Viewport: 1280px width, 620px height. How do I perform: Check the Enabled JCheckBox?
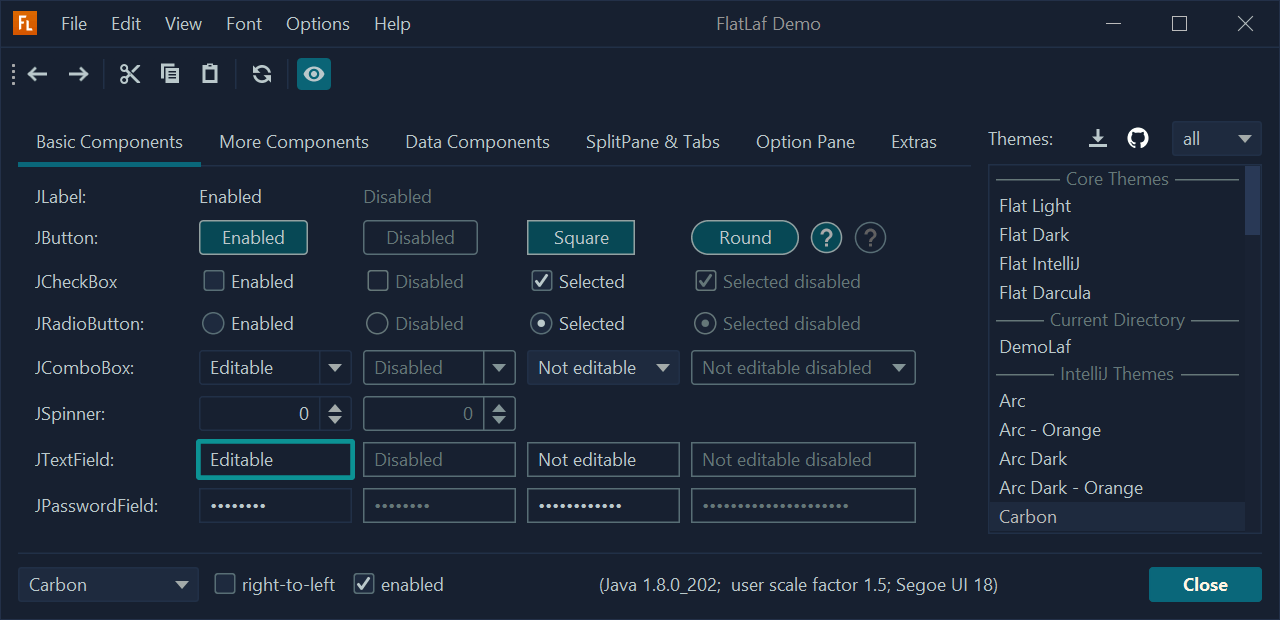point(214,281)
